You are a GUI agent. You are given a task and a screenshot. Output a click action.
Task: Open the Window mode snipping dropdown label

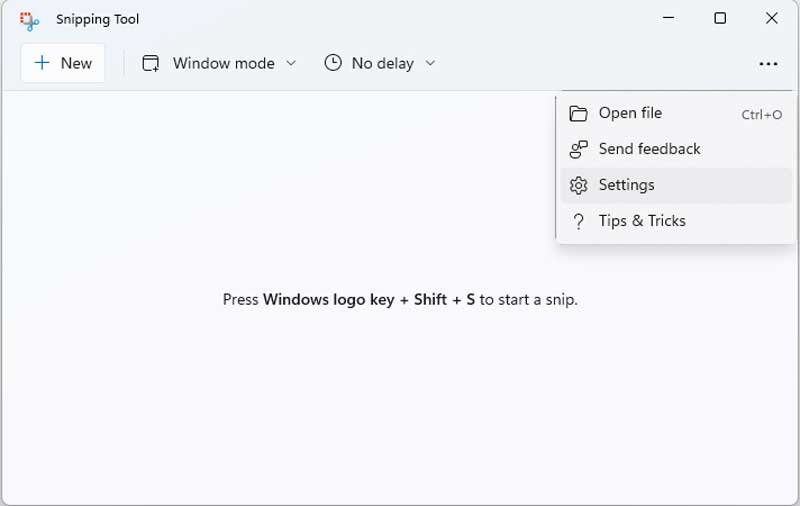pos(223,63)
